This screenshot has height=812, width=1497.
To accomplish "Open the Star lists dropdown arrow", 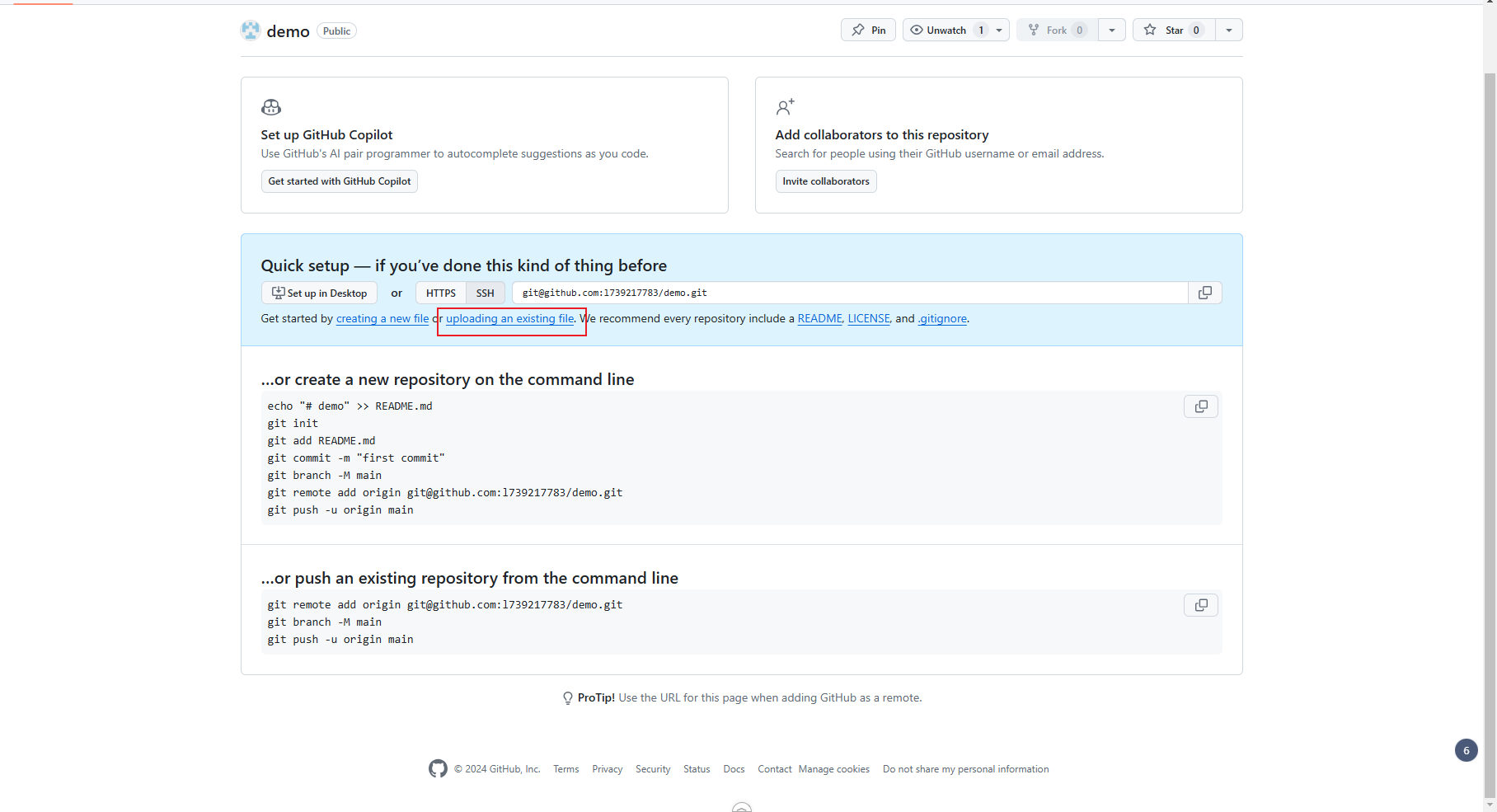I will [x=1229, y=31].
